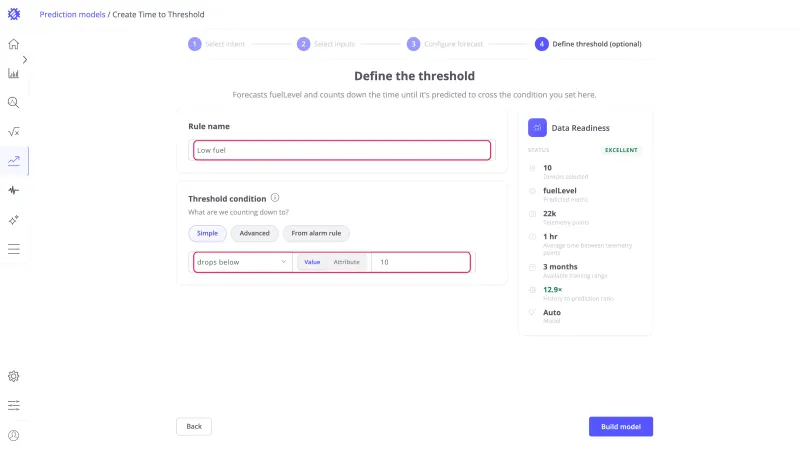Image resolution: width=800 pixels, height=450 pixels.
Task: Open the home icon in sidebar
Action: point(14,44)
